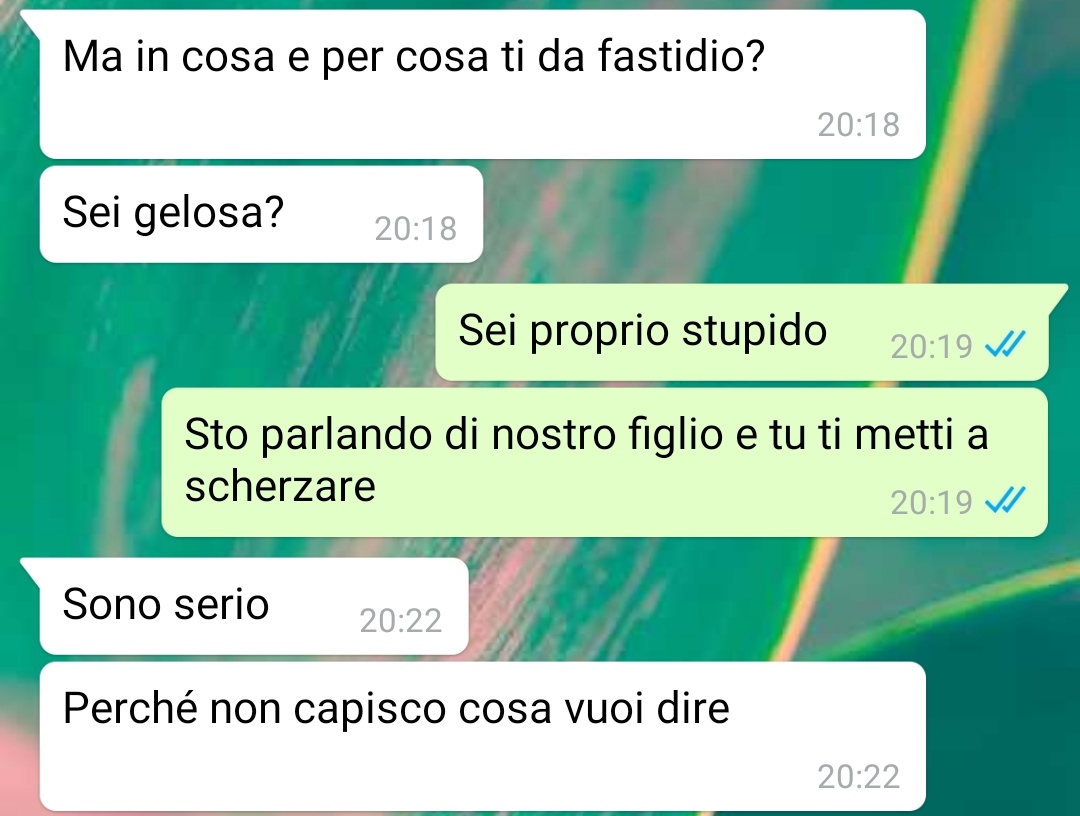Click the word 'fastidio?' in the top message
The width and height of the screenshot is (1080, 816).
point(681,56)
